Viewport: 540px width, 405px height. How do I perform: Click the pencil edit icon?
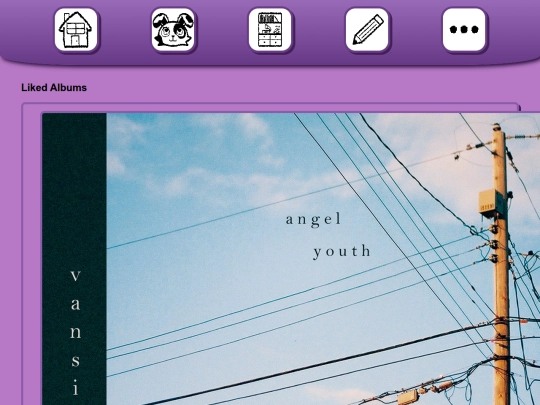tap(367, 30)
